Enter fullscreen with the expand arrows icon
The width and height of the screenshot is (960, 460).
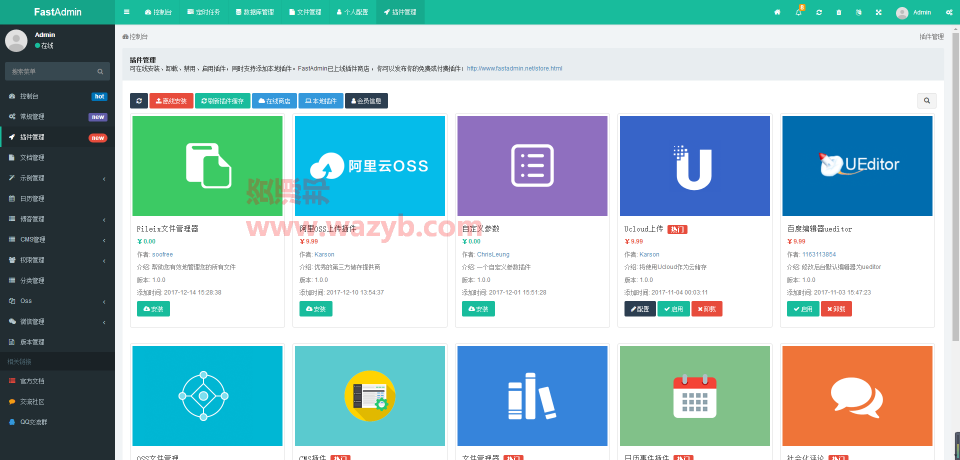(879, 12)
